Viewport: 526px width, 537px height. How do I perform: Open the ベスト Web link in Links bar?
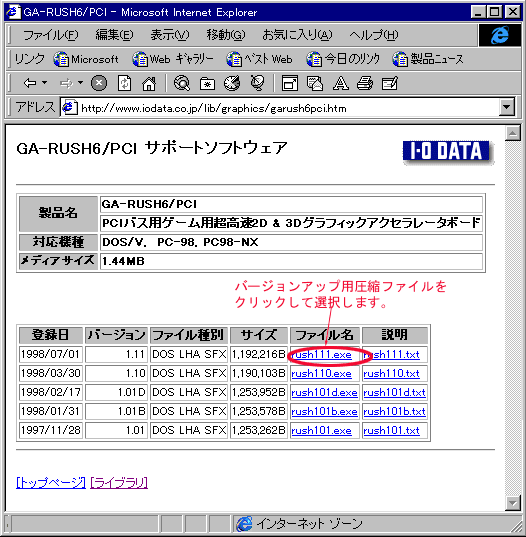point(259,59)
